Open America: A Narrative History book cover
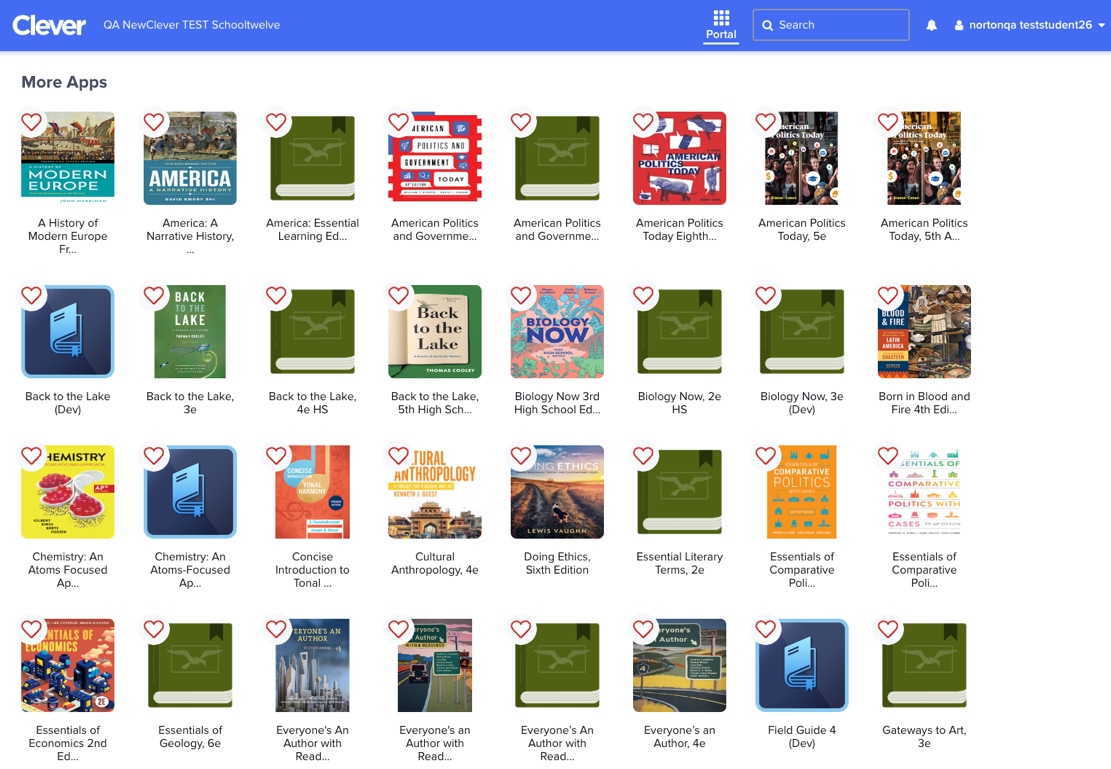 [190, 158]
